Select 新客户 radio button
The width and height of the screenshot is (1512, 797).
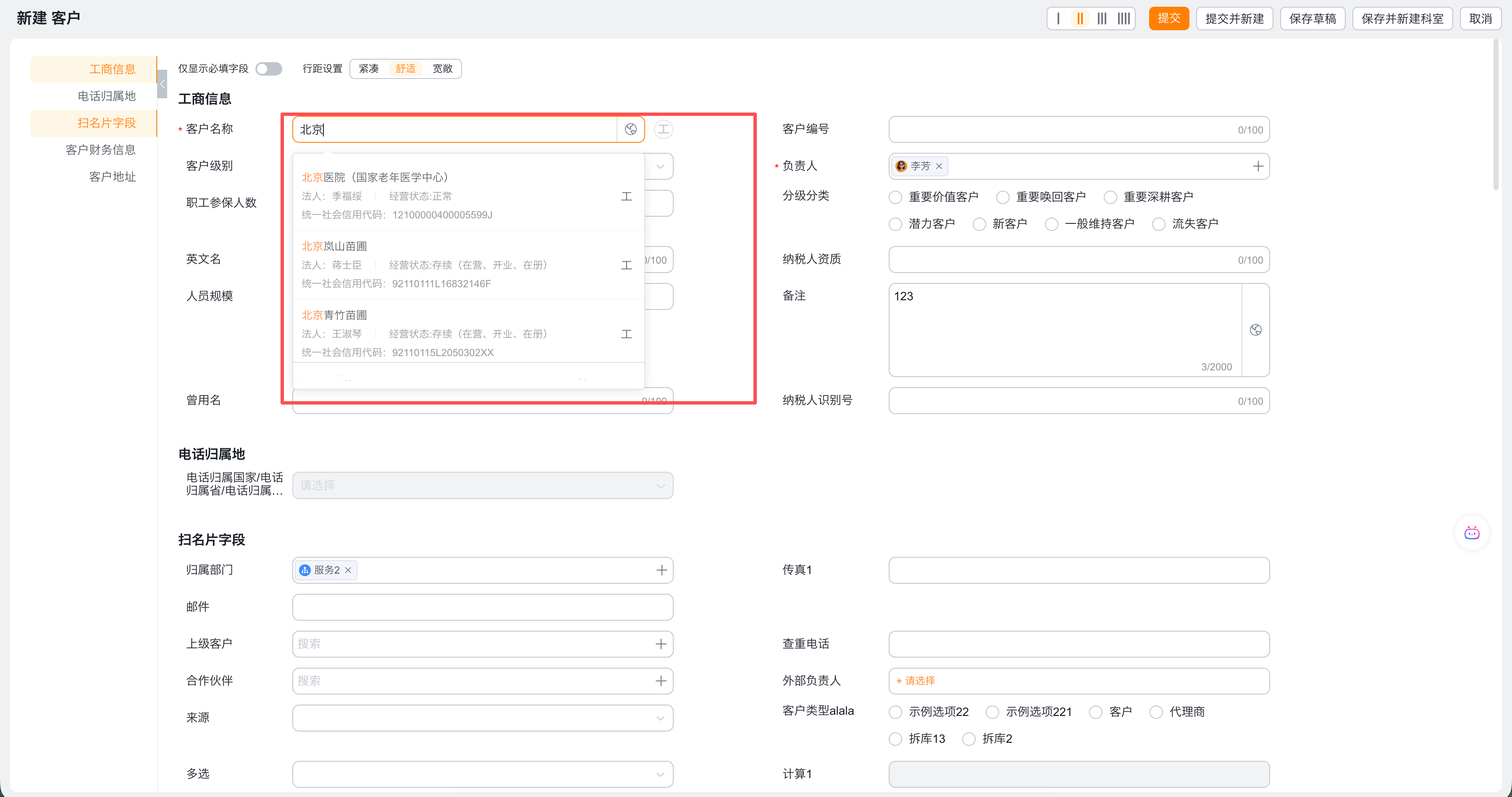979,224
